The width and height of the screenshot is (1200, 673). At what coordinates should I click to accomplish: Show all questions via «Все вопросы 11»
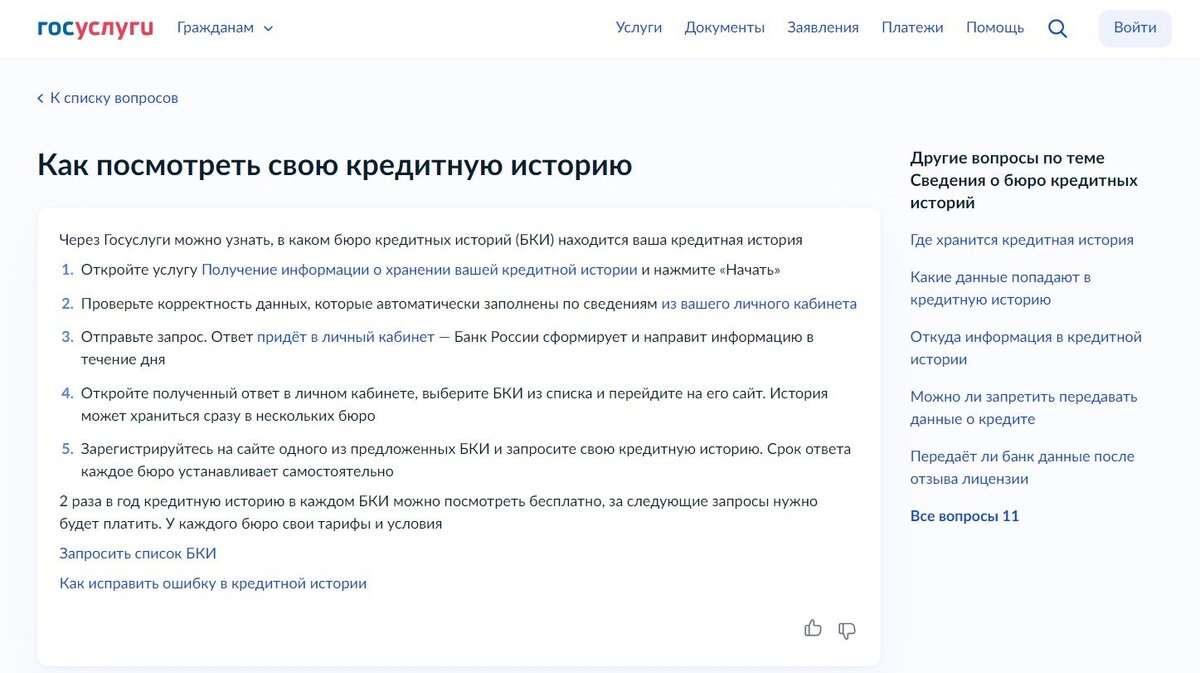[x=964, y=516]
